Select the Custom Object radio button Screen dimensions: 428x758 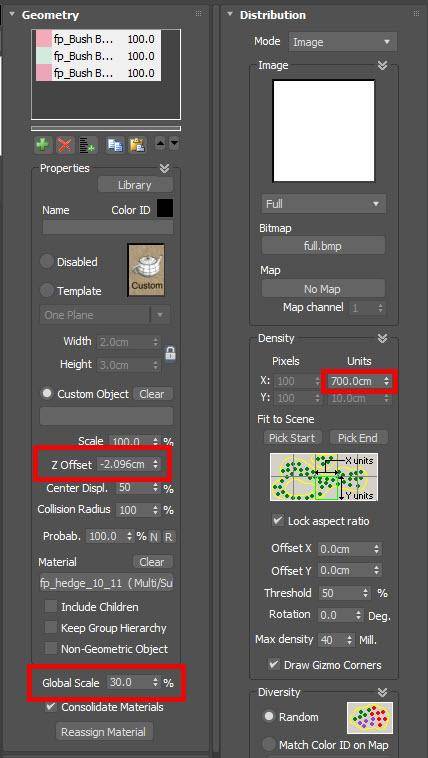click(47, 394)
